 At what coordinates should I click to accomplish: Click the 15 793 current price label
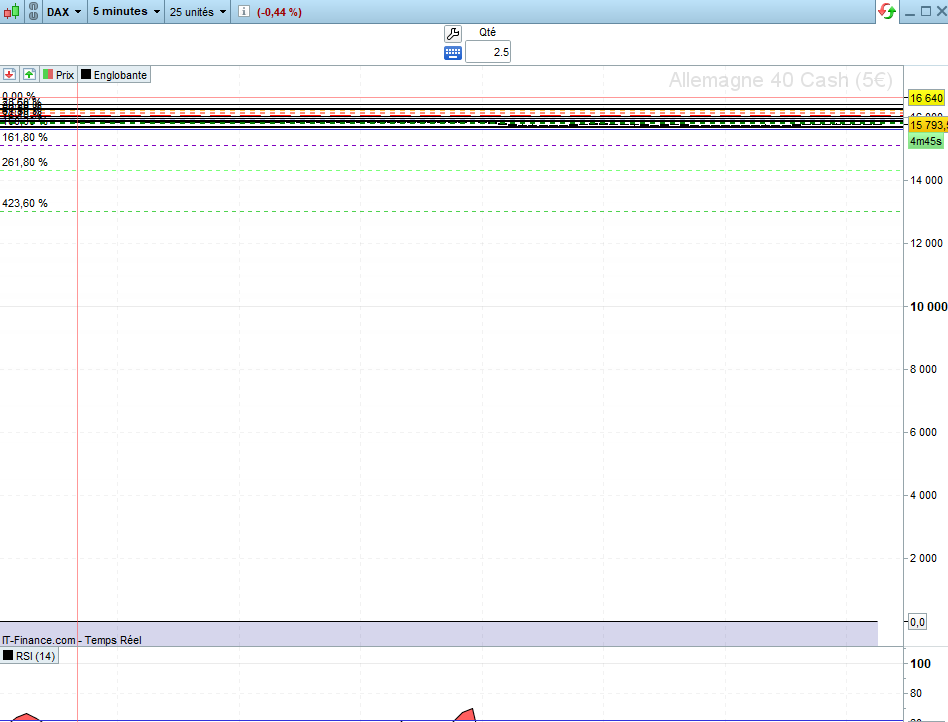click(x=927, y=125)
